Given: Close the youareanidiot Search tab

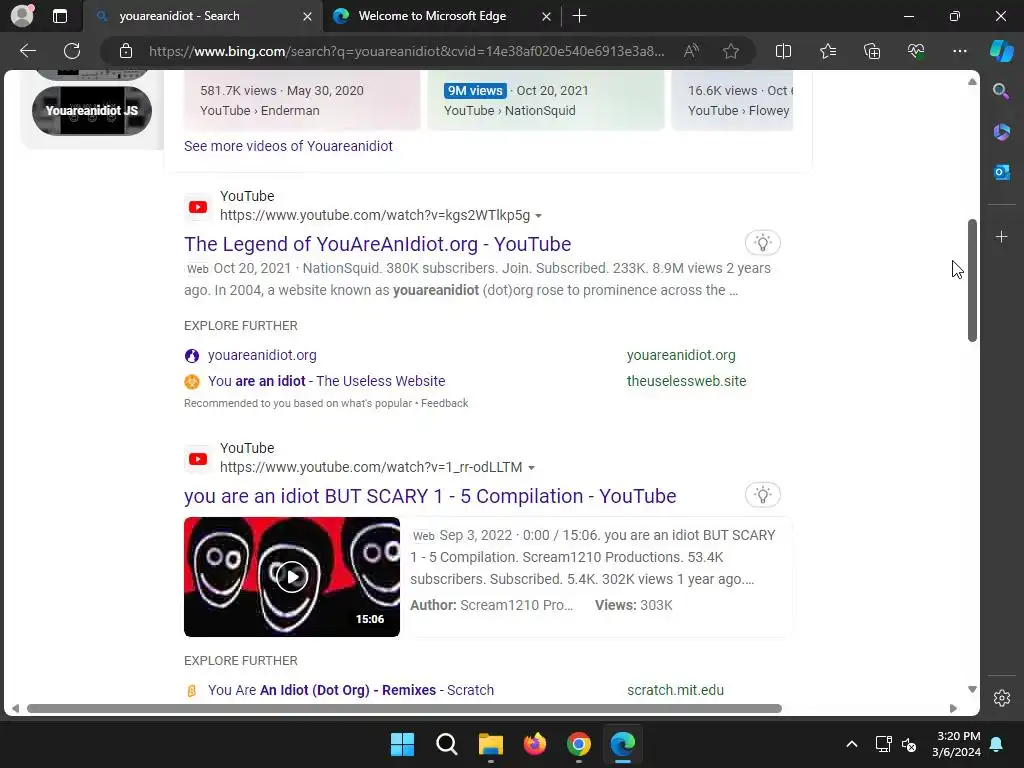Looking at the screenshot, I should pos(307,16).
